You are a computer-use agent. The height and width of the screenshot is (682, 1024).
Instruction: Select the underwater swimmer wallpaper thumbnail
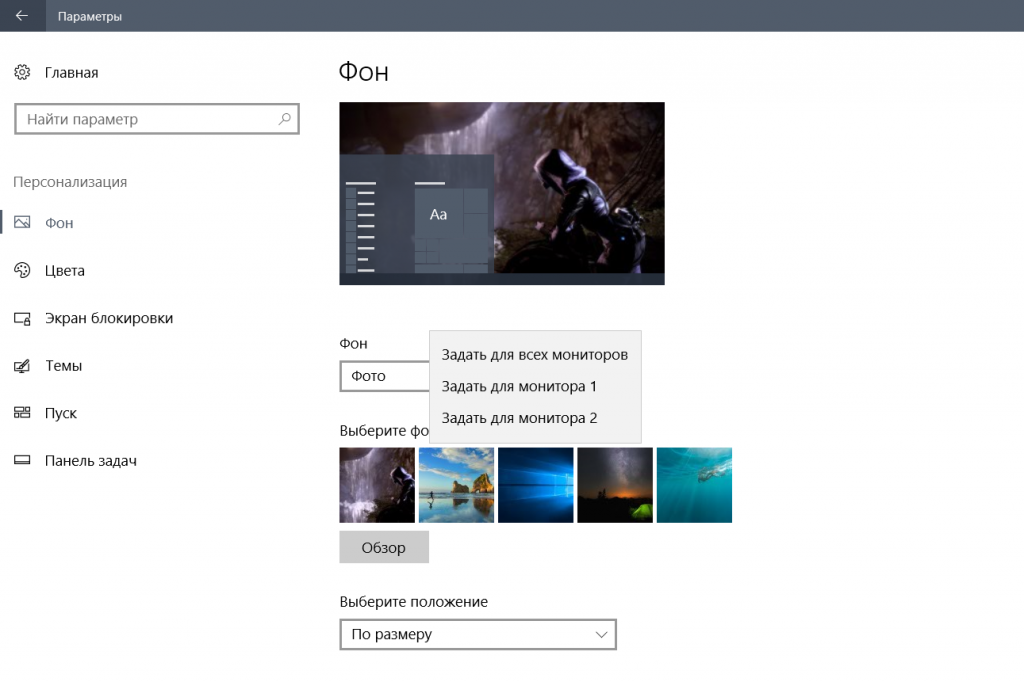[x=694, y=485]
